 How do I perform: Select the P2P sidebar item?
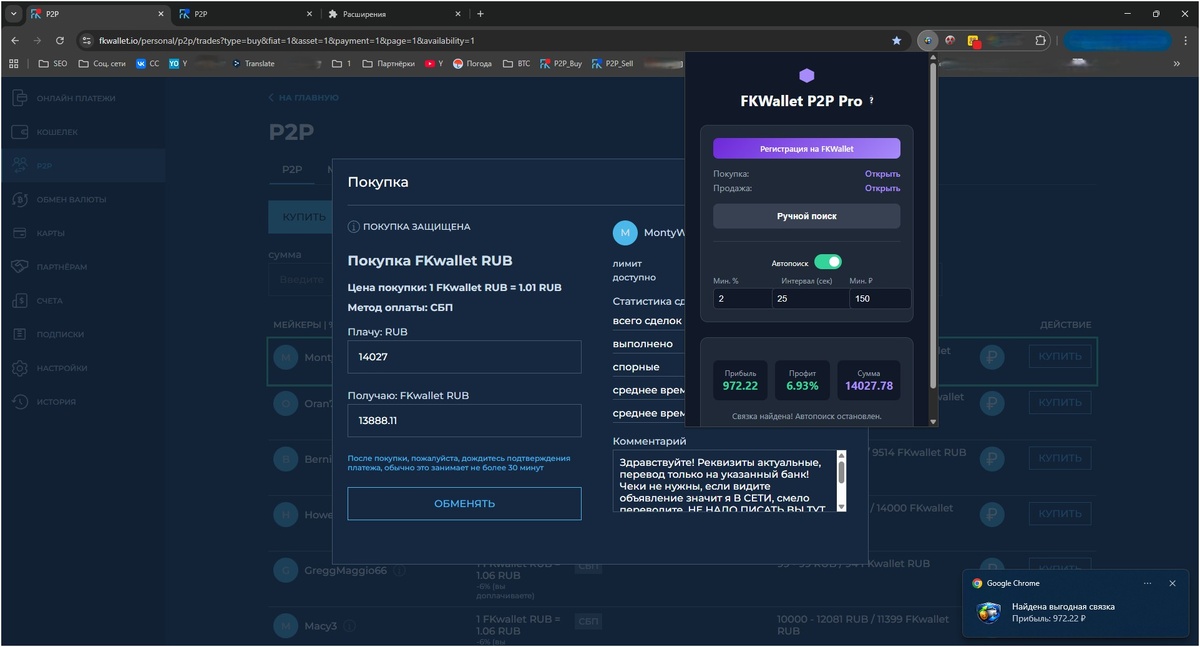click(x=82, y=166)
